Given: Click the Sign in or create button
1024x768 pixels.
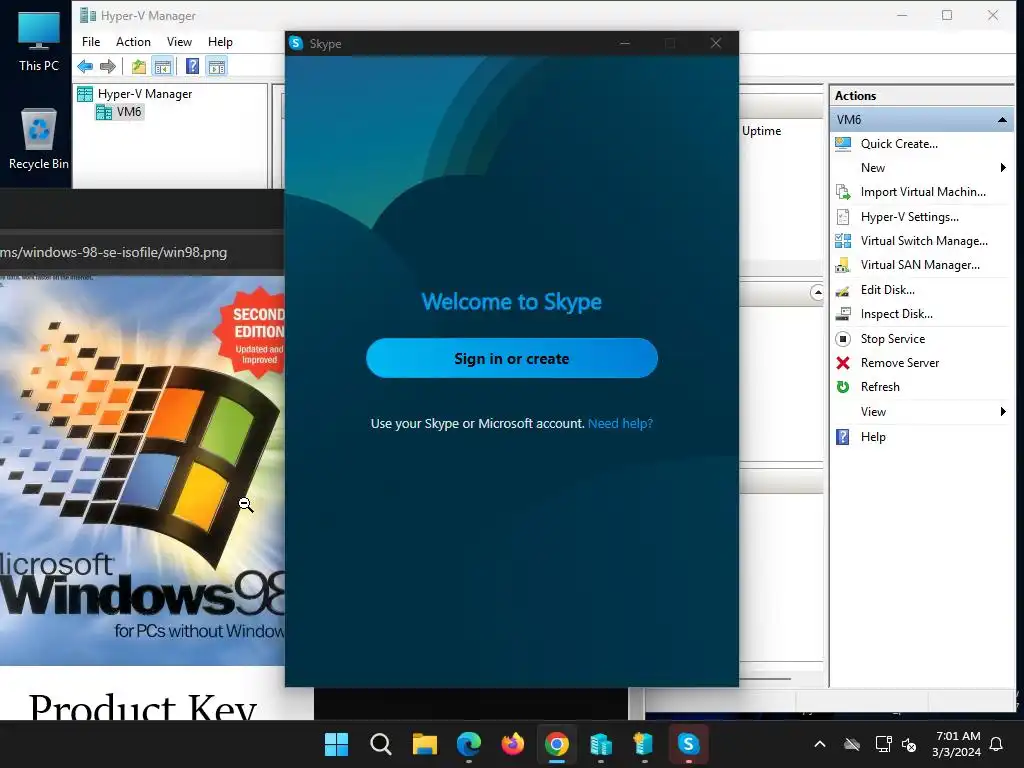Looking at the screenshot, I should (x=511, y=358).
